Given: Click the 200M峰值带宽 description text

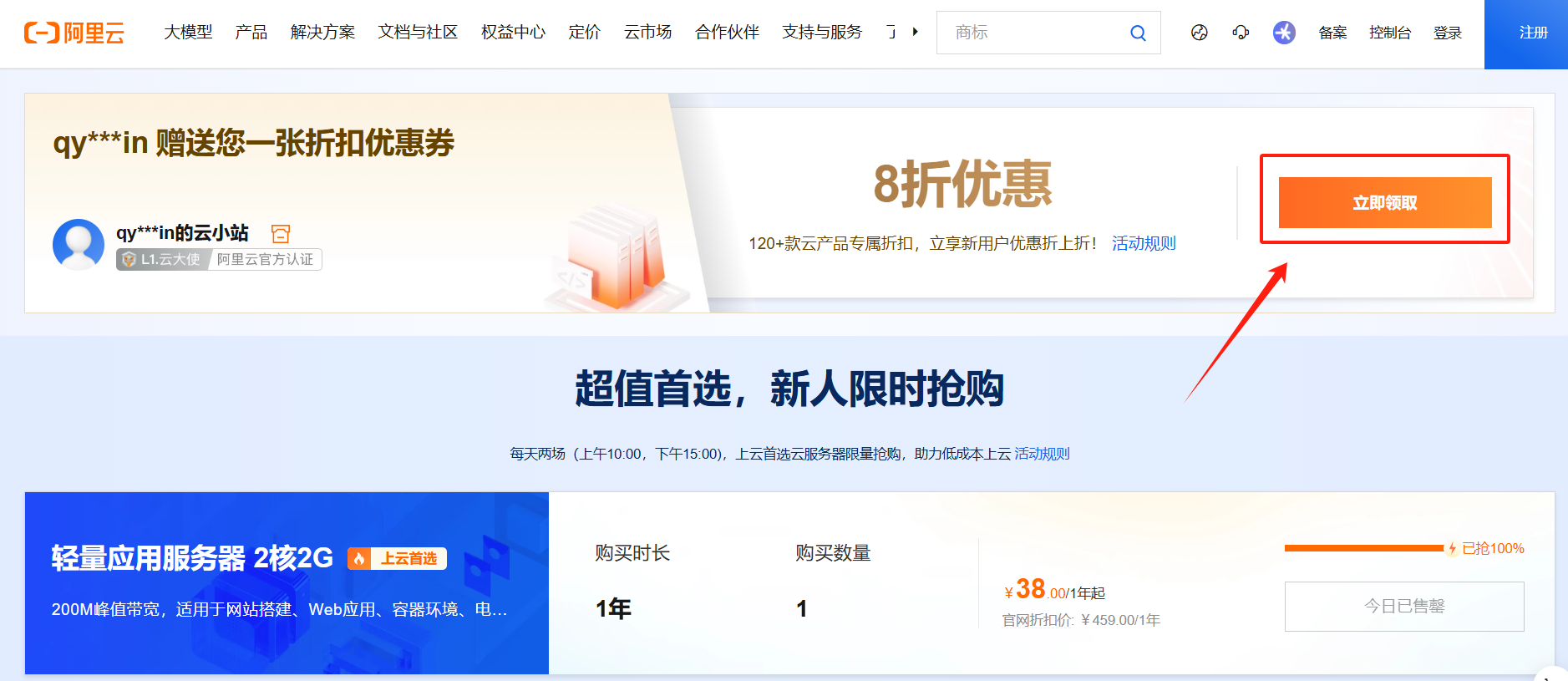Looking at the screenshot, I should point(279,609).
